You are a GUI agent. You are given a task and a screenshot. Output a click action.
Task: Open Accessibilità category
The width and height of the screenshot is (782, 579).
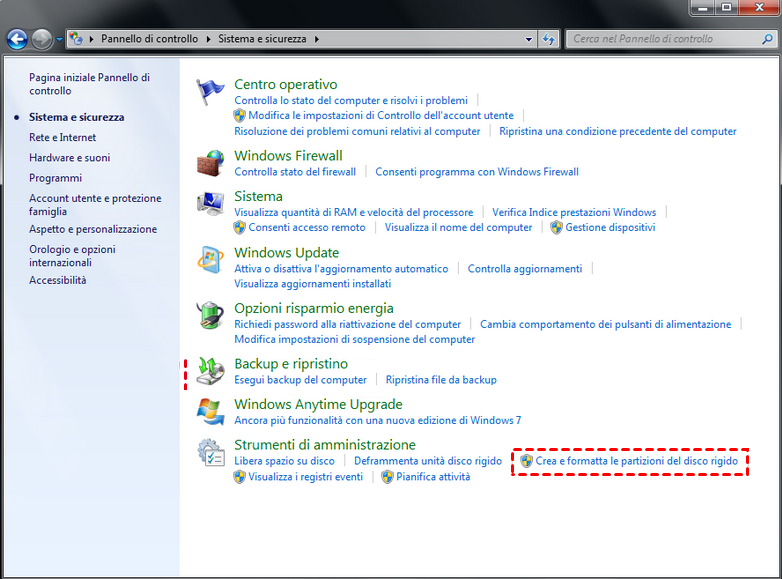(57, 280)
